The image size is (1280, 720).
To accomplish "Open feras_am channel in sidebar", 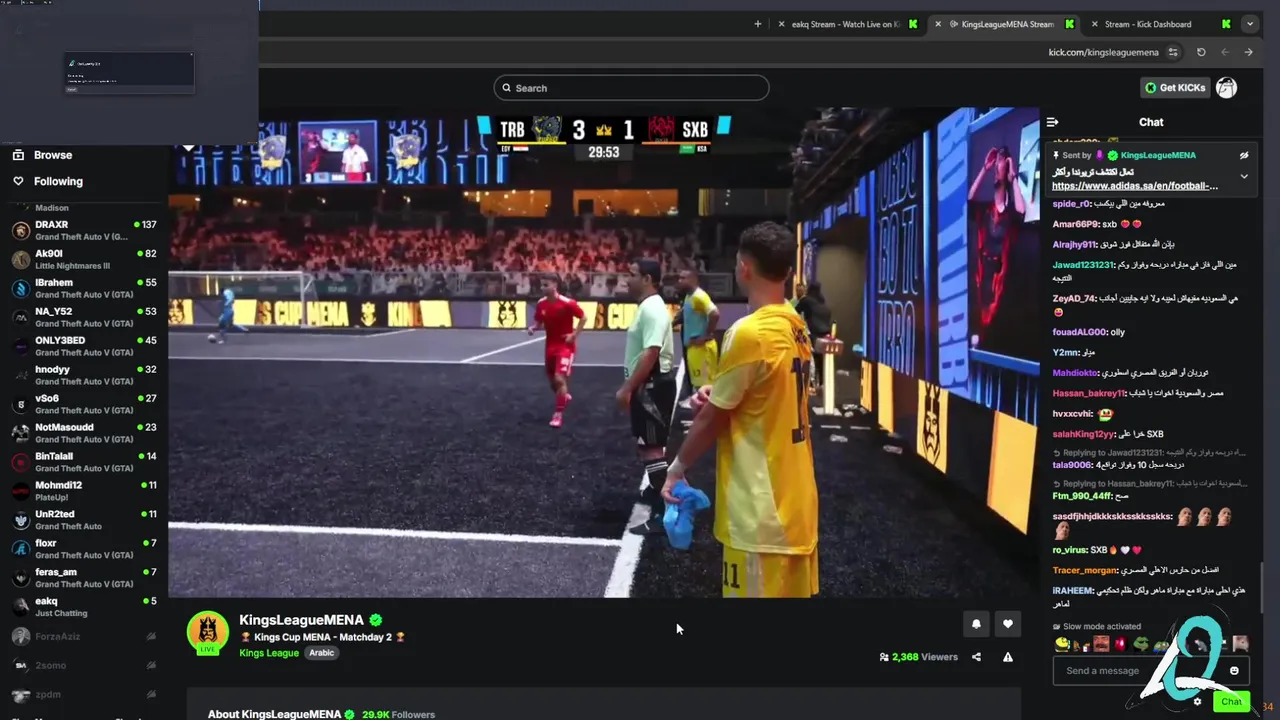I will (84, 578).
